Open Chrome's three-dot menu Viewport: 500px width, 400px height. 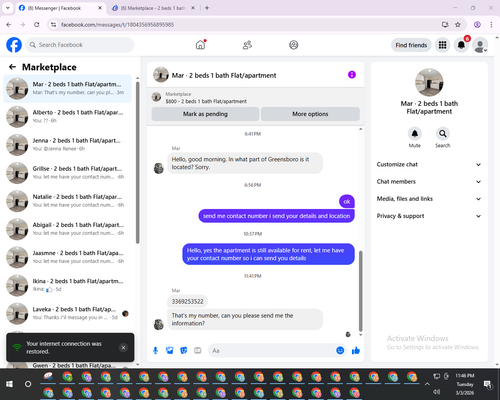click(x=491, y=24)
